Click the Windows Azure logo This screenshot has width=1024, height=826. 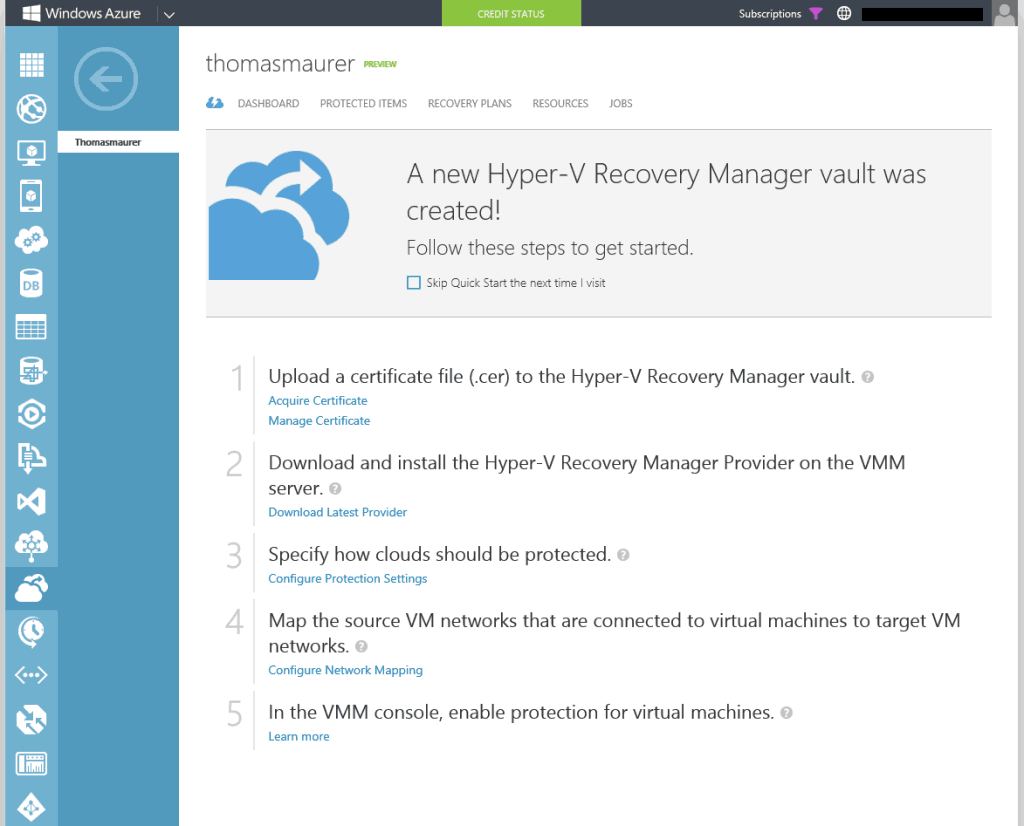pos(82,13)
